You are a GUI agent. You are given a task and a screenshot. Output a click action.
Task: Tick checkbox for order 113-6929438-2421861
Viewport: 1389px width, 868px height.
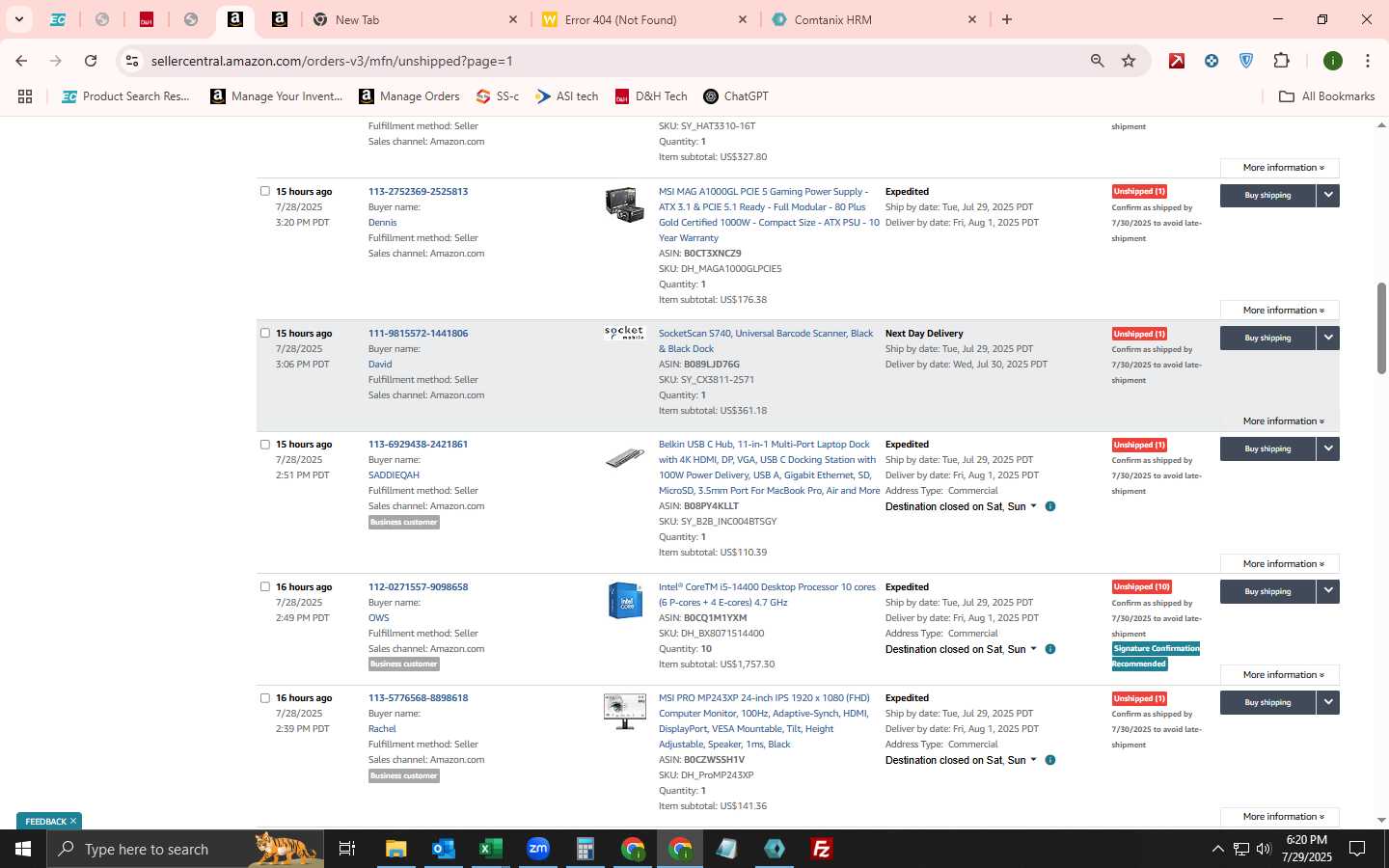pyautogui.click(x=265, y=445)
